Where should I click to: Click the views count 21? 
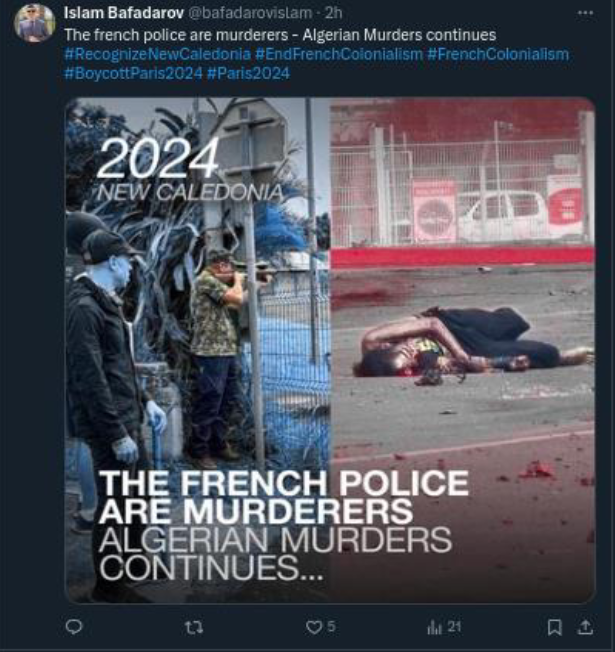pyautogui.click(x=455, y=627)
